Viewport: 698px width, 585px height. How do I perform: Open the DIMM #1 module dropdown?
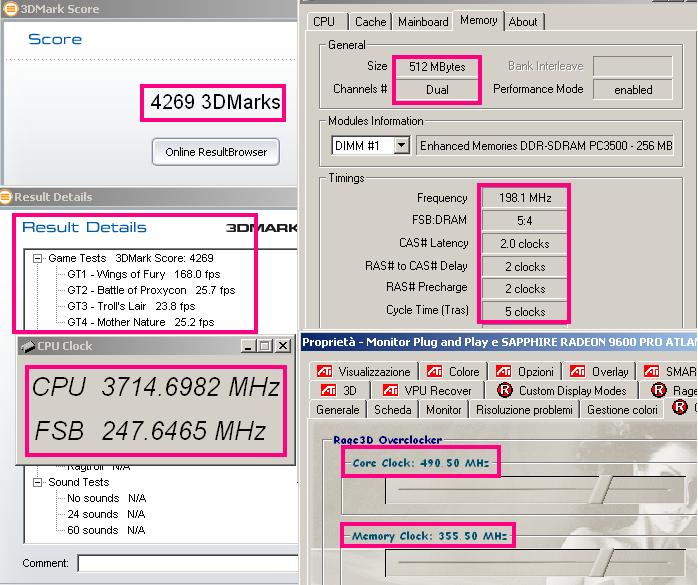coord(402,145)
